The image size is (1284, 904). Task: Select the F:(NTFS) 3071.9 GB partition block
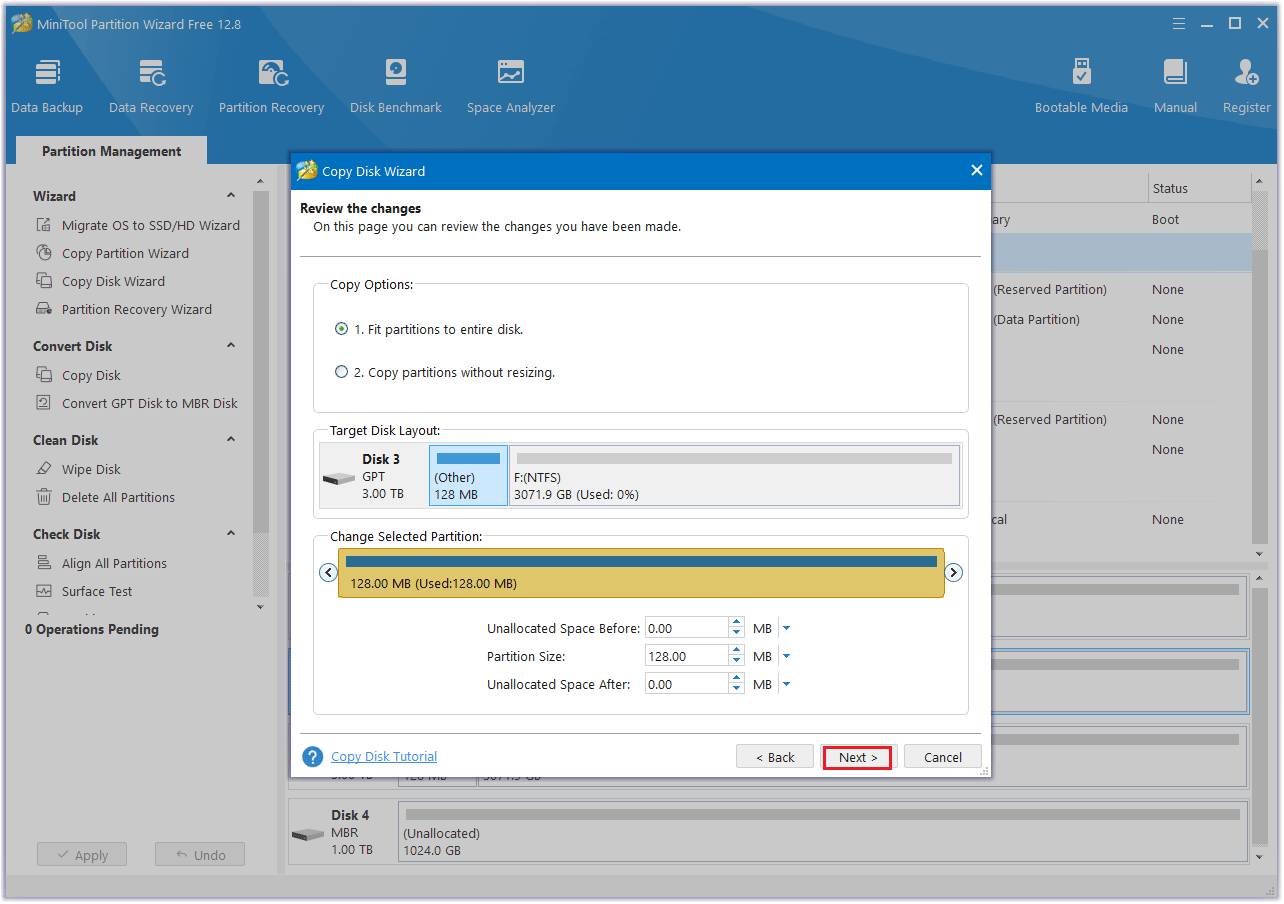point(735,475)
